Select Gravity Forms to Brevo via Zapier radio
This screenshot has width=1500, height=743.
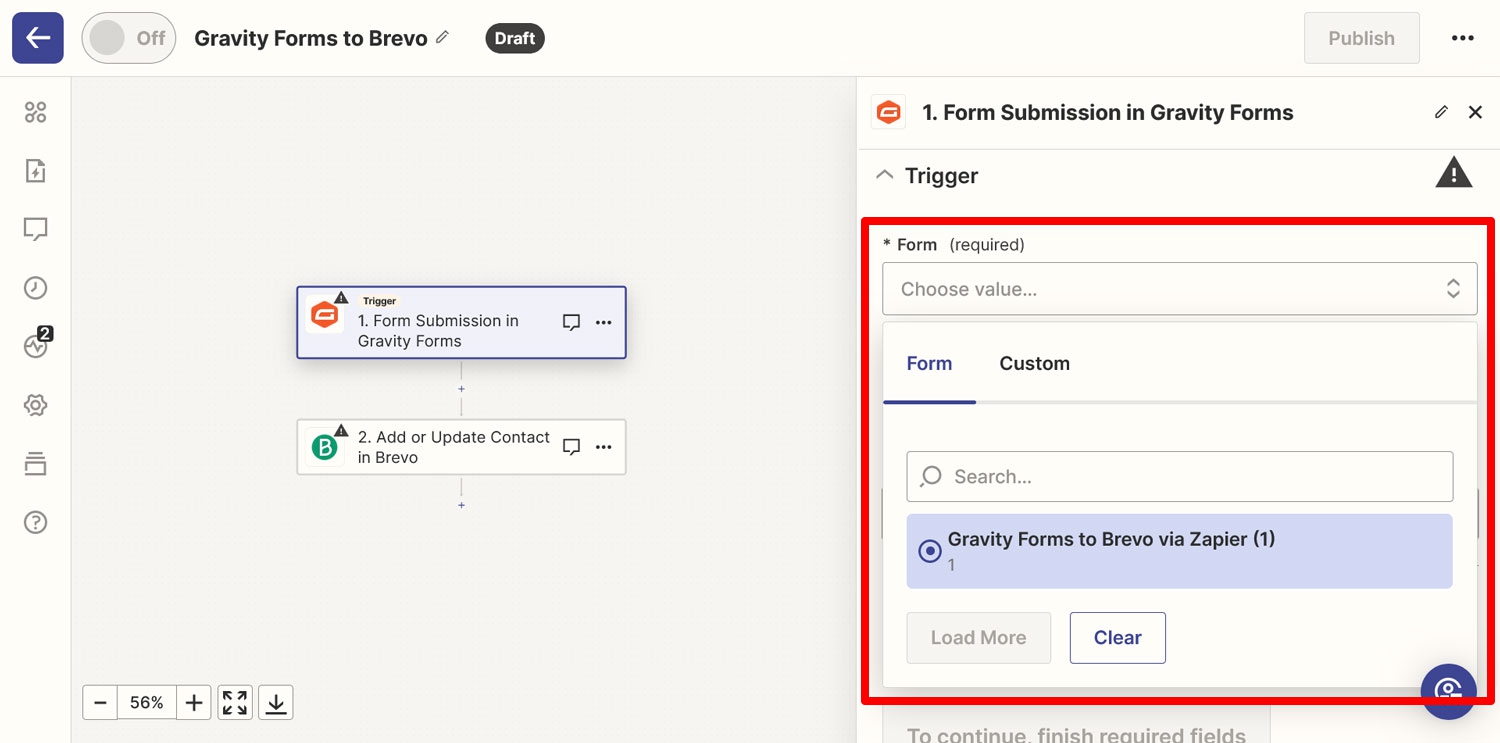coord(930,551)
